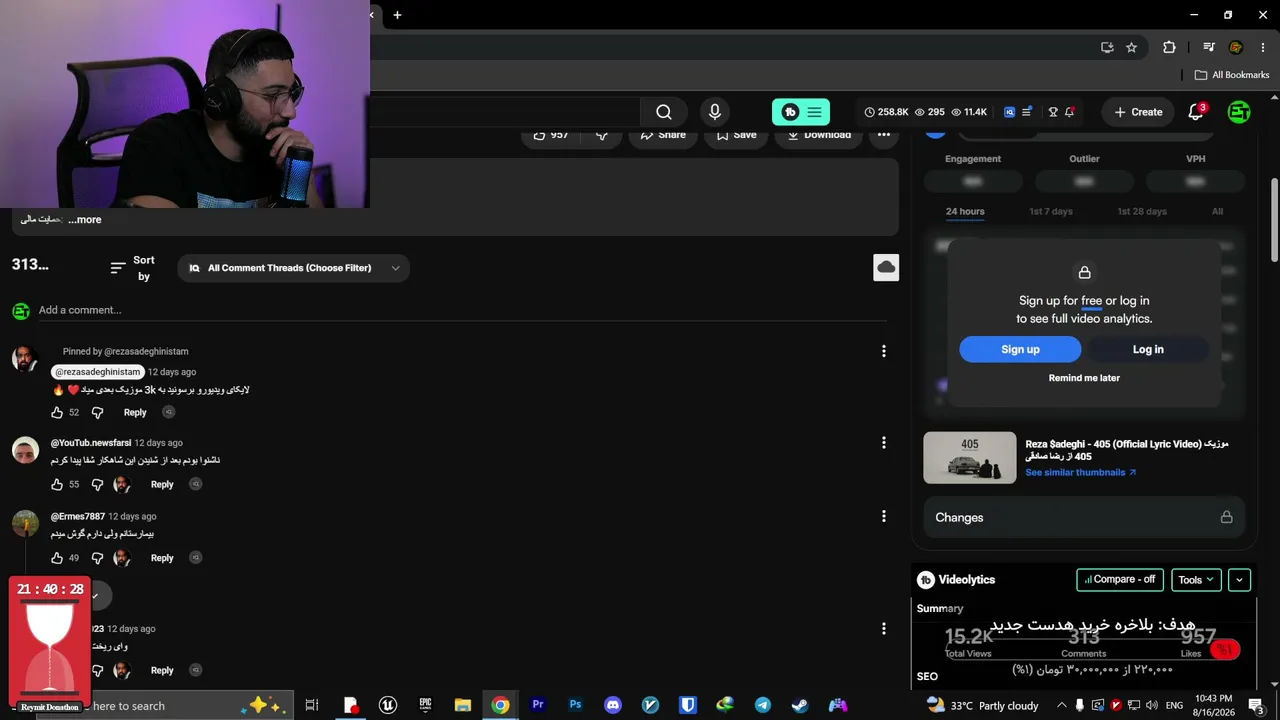This screenshot has width=1280, height=720.
Task: Open the weather widget showing 33°C
Action: [983, 705]
